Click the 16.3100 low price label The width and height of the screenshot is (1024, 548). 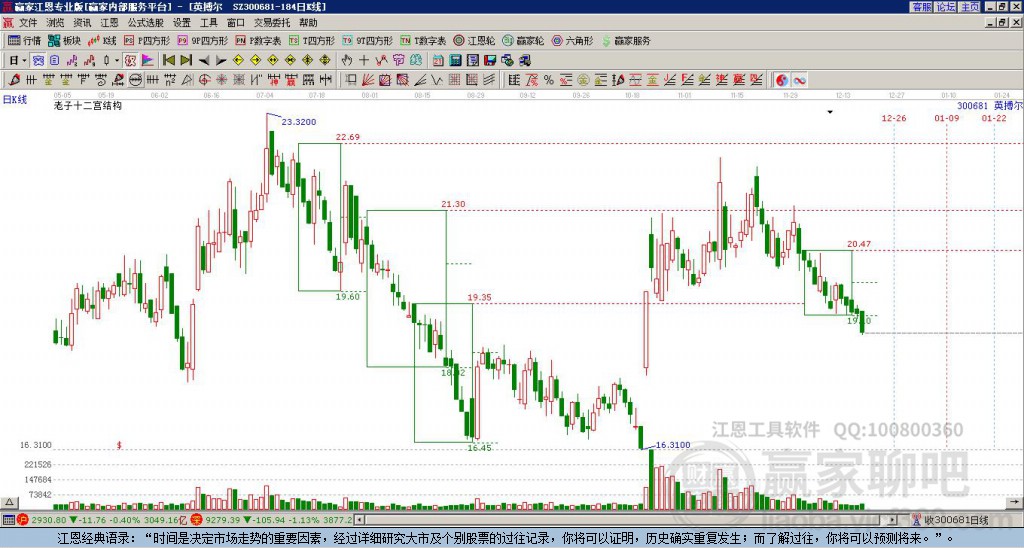[x=673, y=445]
